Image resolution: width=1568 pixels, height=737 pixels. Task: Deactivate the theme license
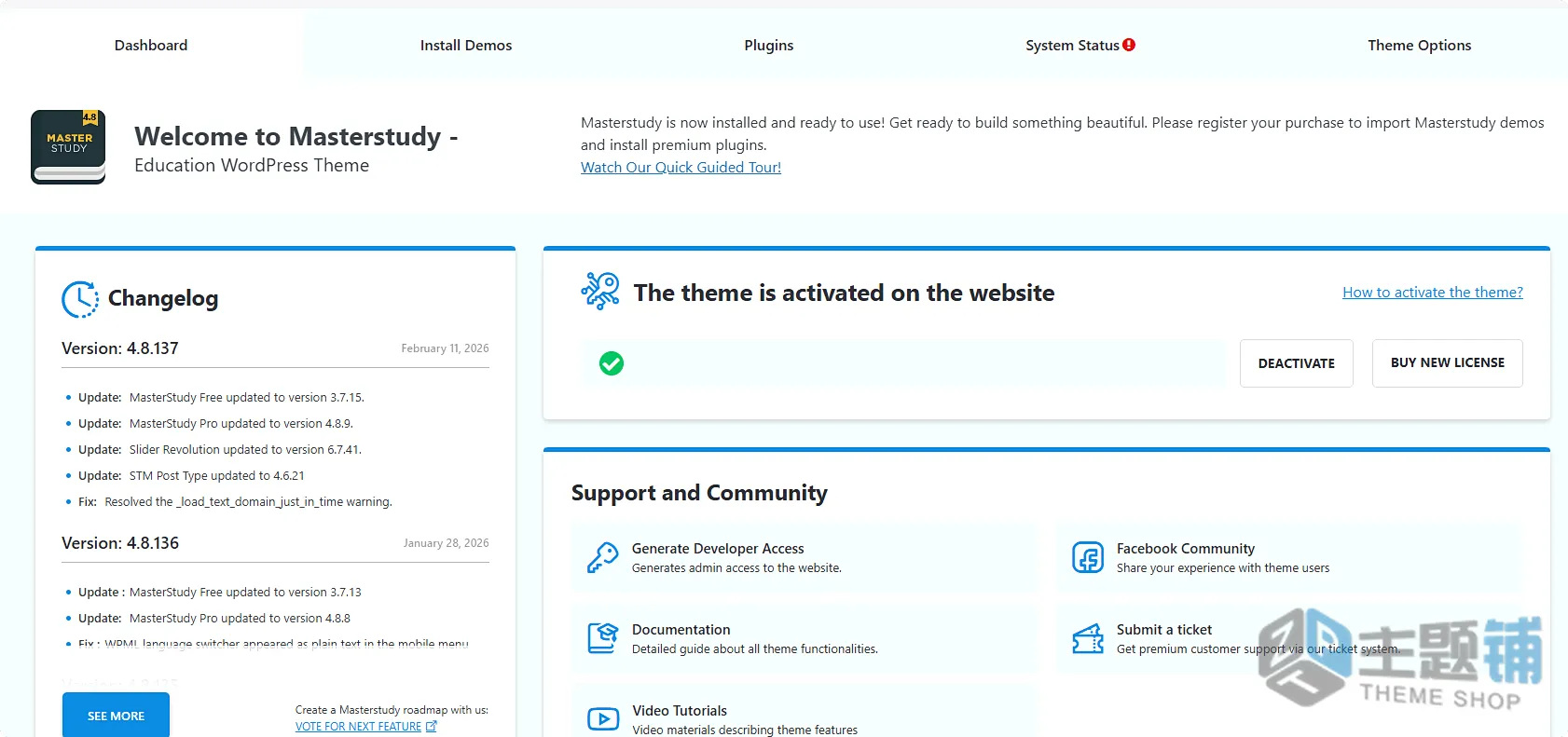(1297, 363)
